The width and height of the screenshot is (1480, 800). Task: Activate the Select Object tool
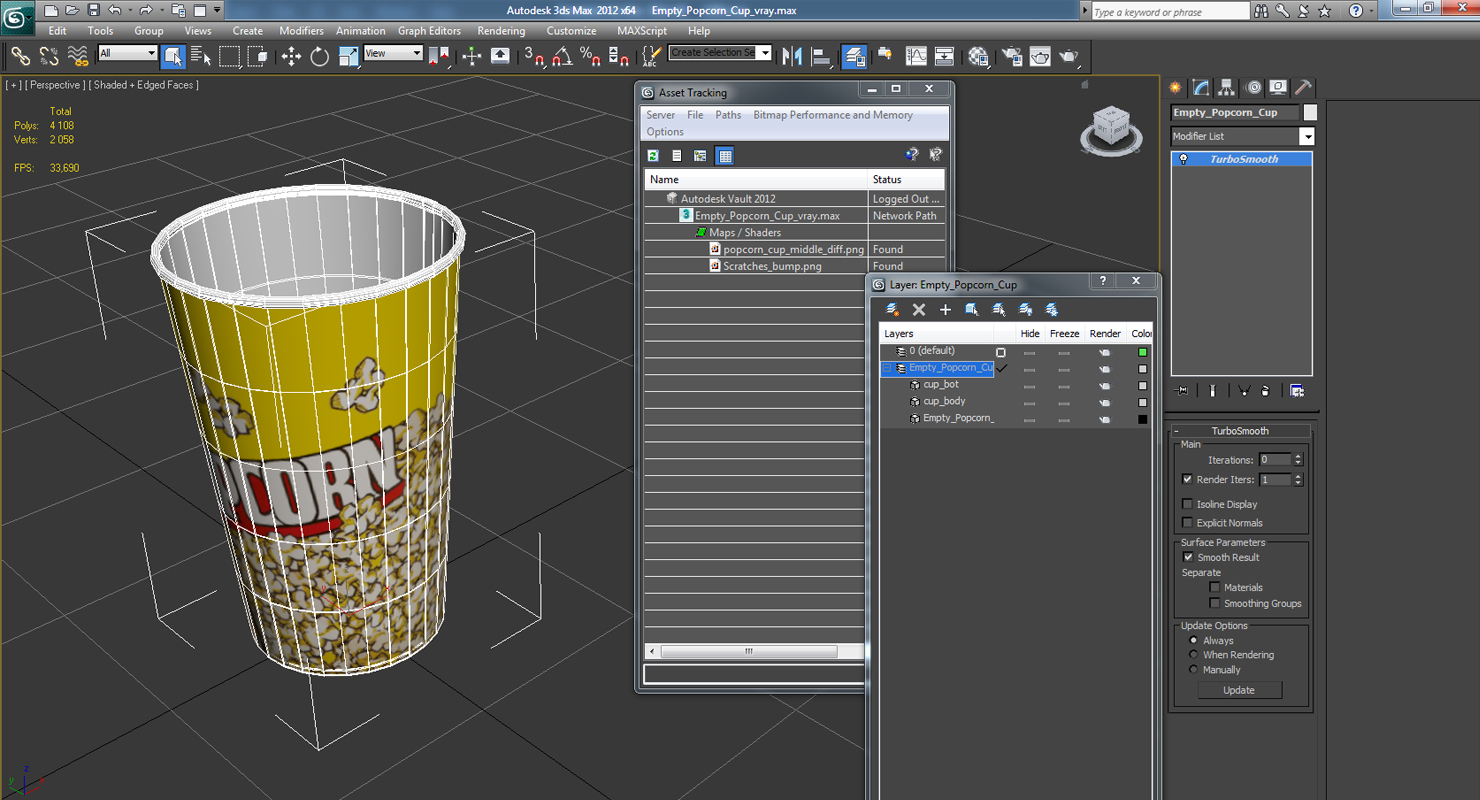point(173,56)
